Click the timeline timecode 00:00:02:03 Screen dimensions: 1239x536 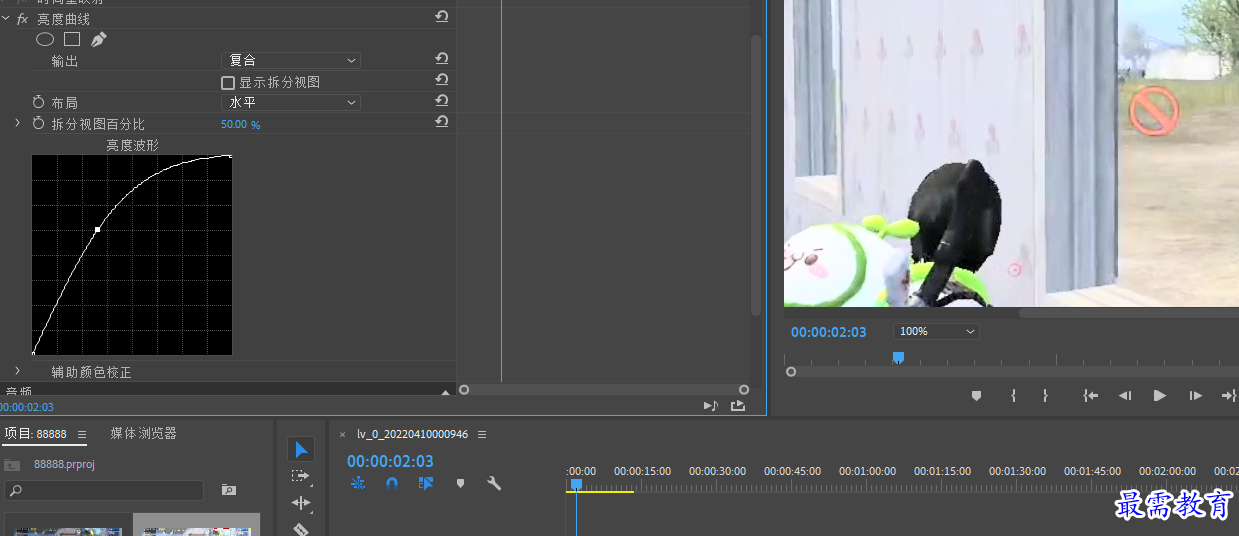390,461
